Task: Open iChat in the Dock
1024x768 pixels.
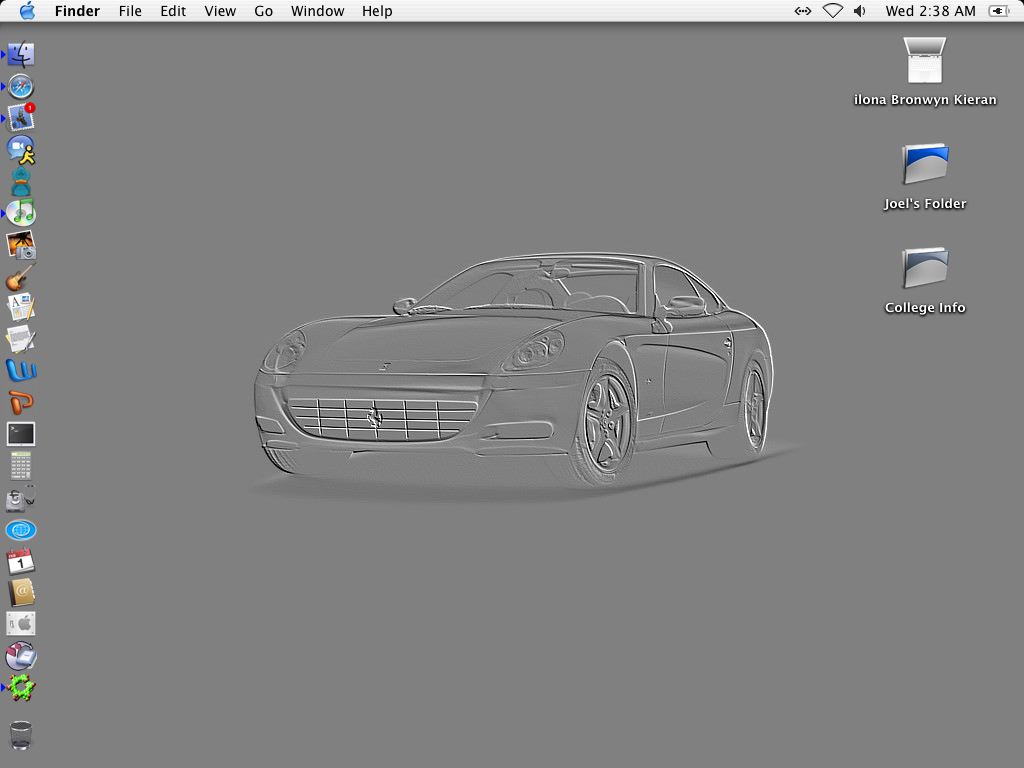Action: tap(21, 150)
